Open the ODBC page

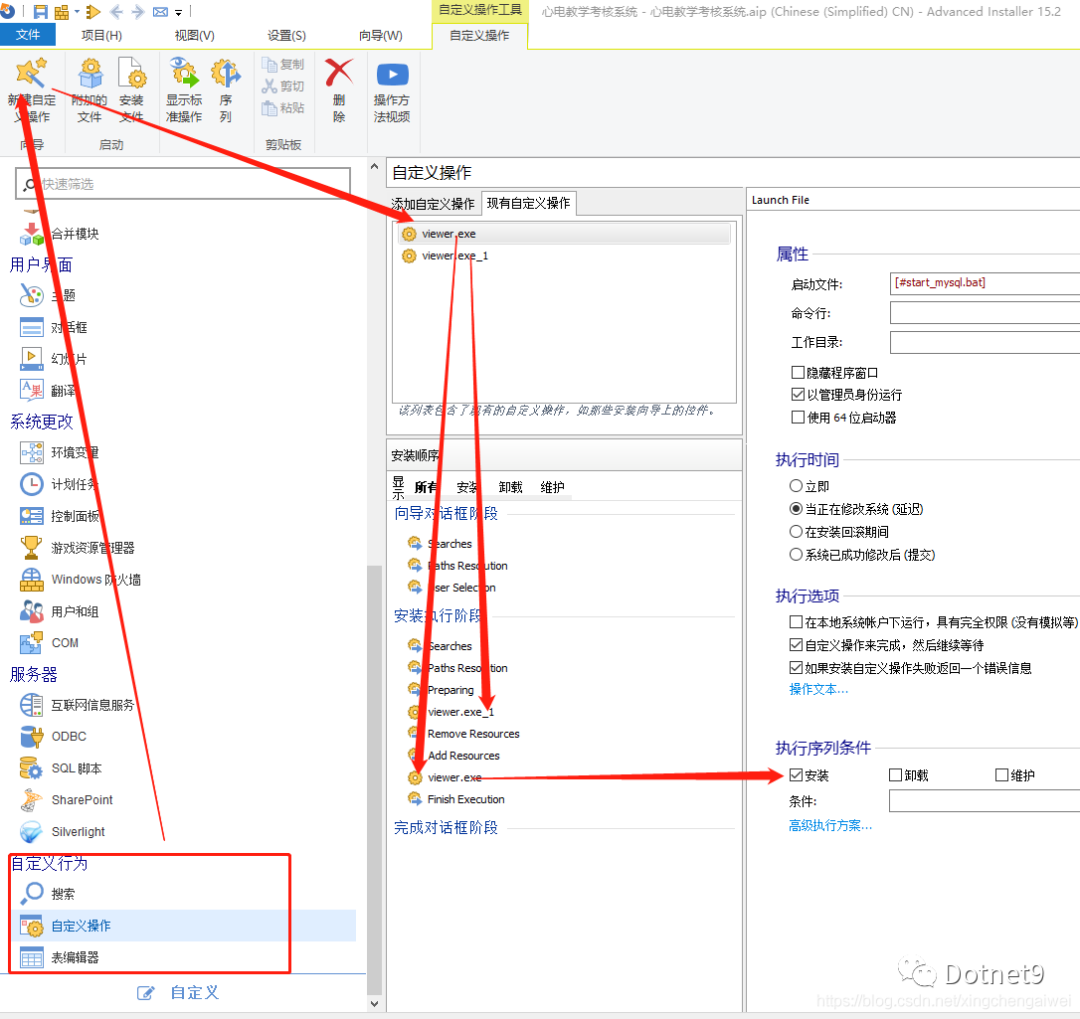(54, 737)
